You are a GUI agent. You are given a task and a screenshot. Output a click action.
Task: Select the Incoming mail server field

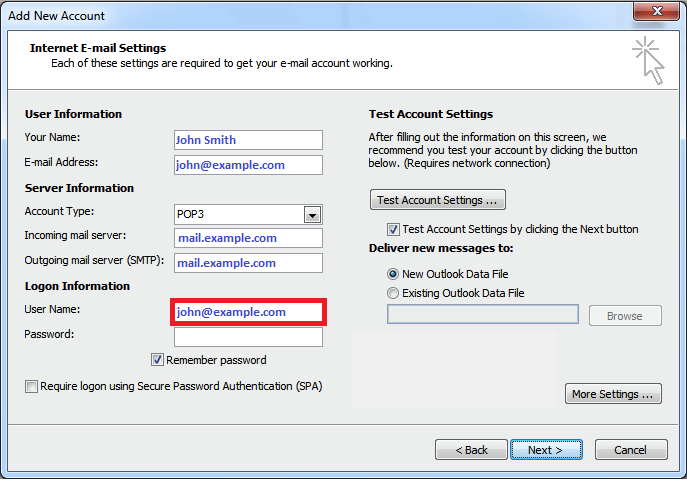coord(248,238)
